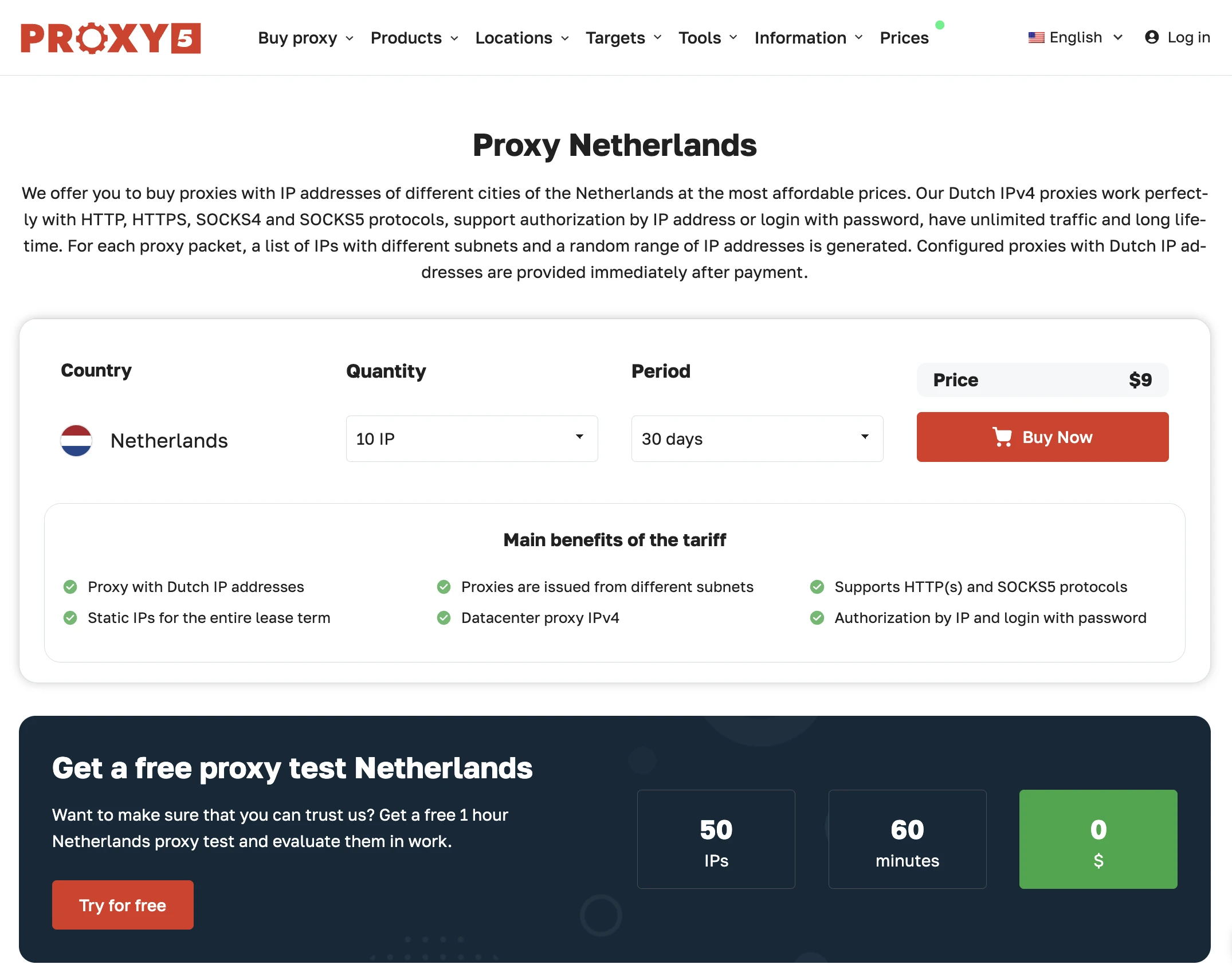Open the Locations menu

tap(522, 38)
